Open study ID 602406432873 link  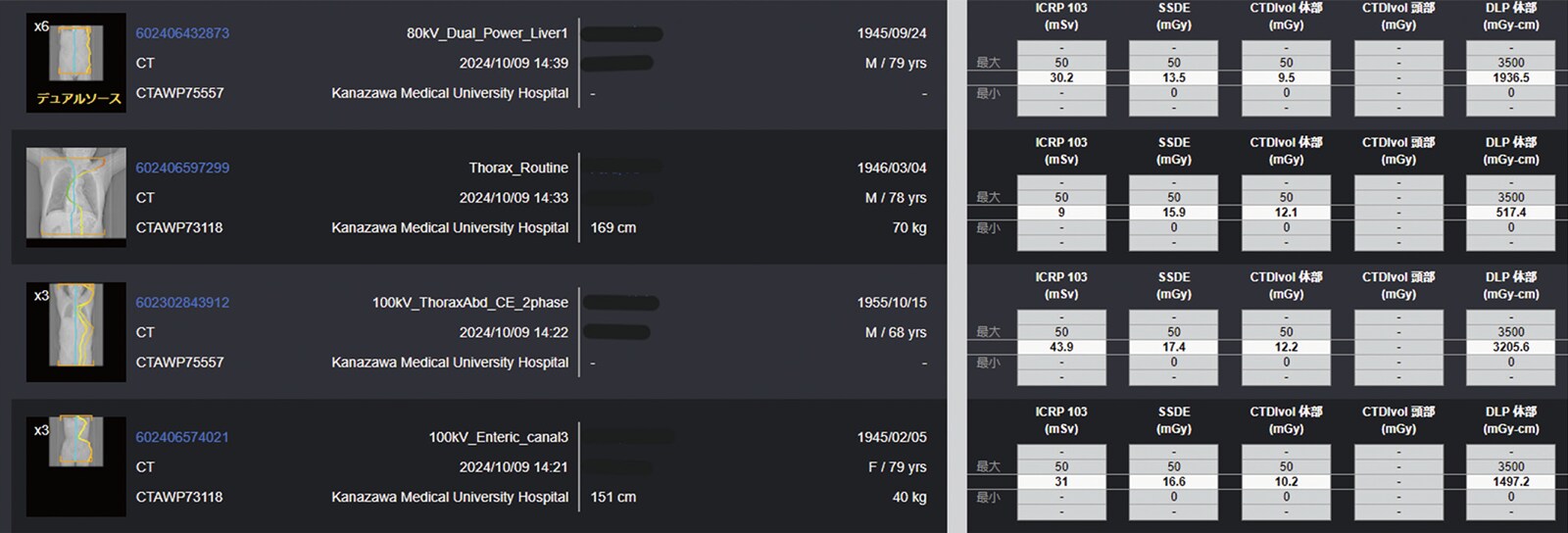coord(182,32)
